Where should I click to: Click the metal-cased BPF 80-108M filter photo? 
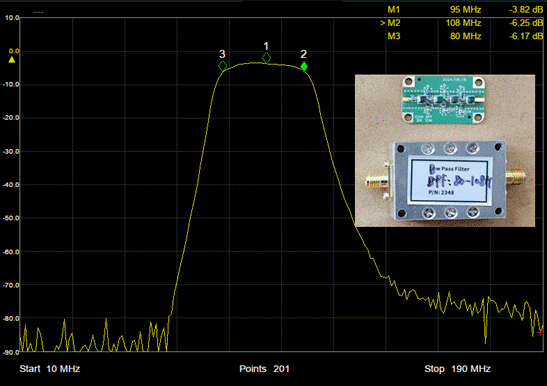click(x=446, y=181)
